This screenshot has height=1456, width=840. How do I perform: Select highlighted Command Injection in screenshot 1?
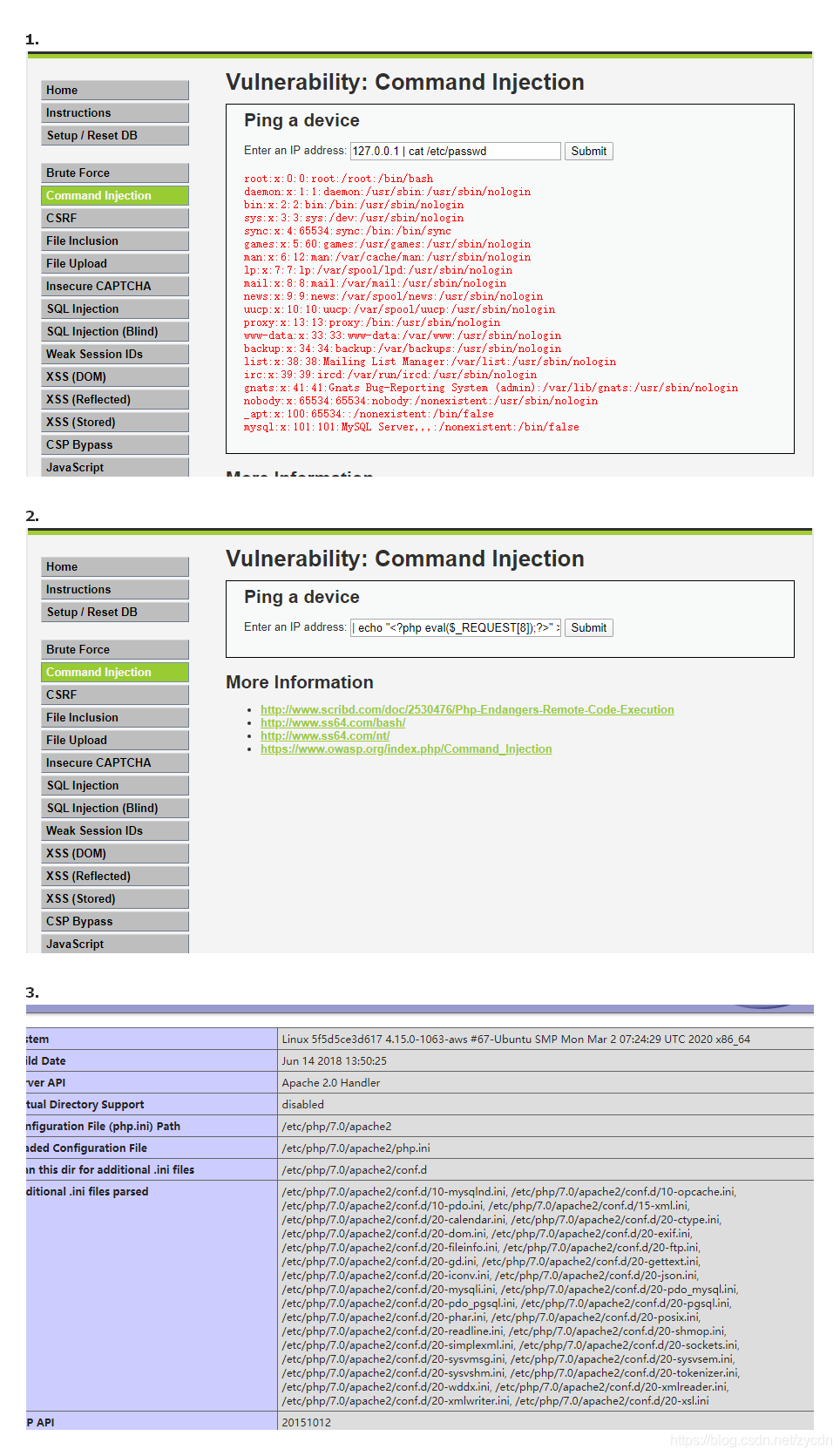(114, 195)
